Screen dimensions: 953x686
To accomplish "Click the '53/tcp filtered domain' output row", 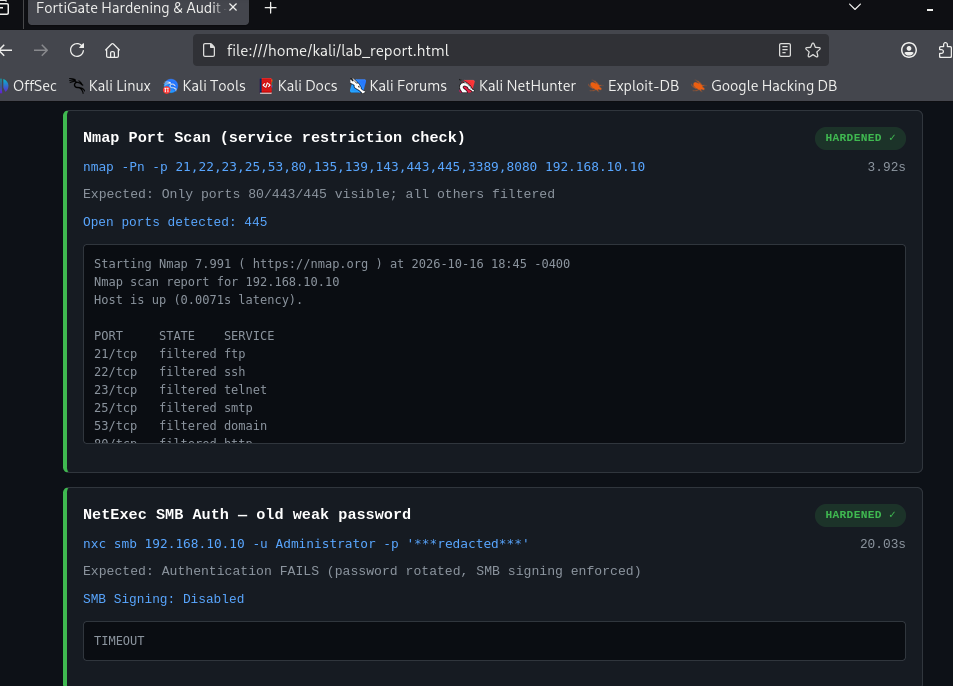I will coord(181,426).
